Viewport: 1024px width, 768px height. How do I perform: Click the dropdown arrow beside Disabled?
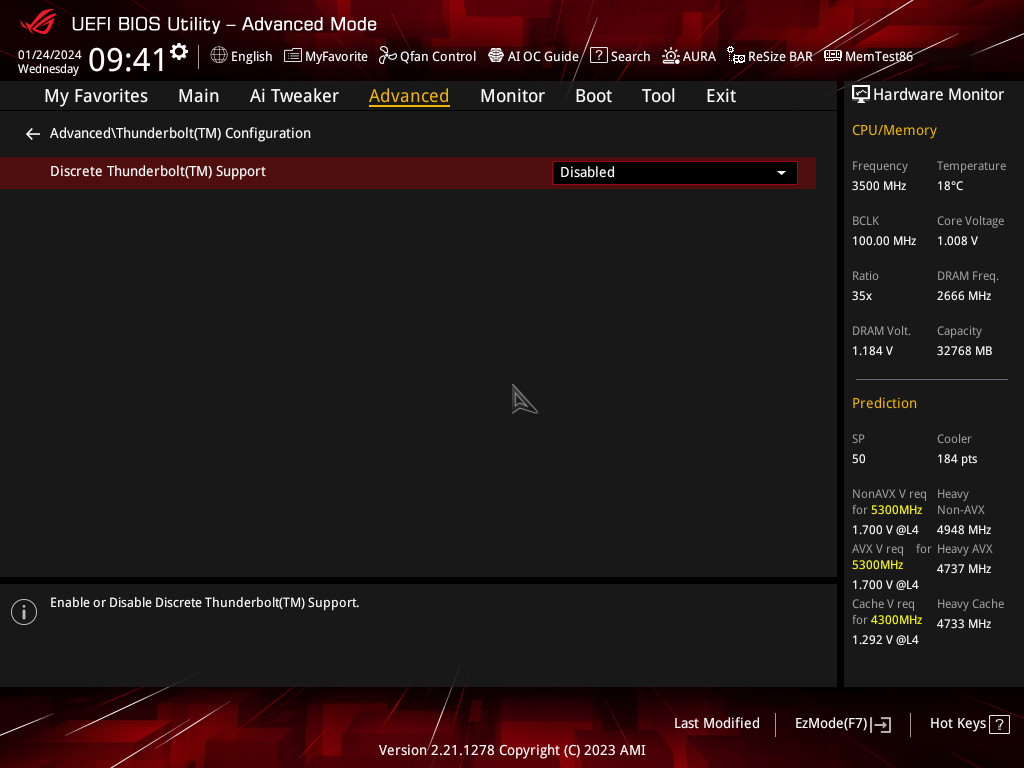tap(781, 173)
